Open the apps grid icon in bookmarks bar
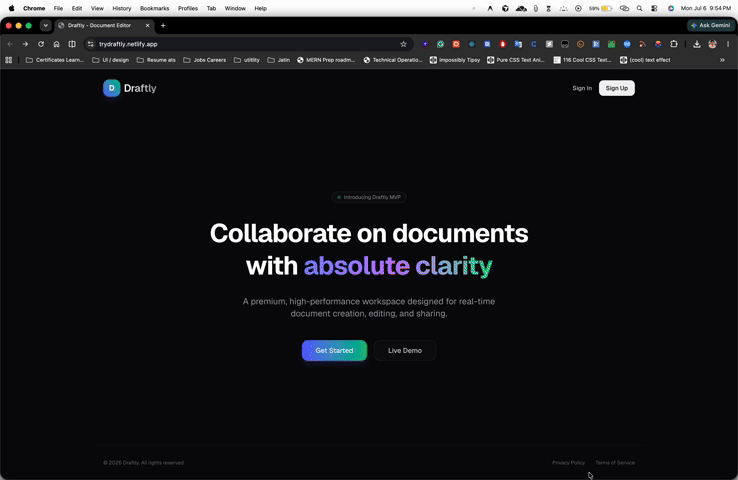The height and width of the screenshot is (480, 738). click(x=8, y=60)
